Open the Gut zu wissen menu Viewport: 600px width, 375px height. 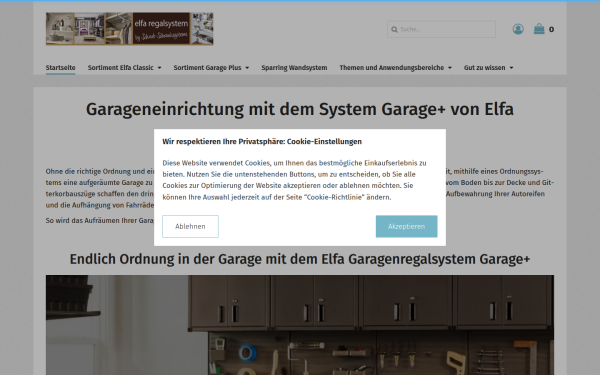(484, 68)
